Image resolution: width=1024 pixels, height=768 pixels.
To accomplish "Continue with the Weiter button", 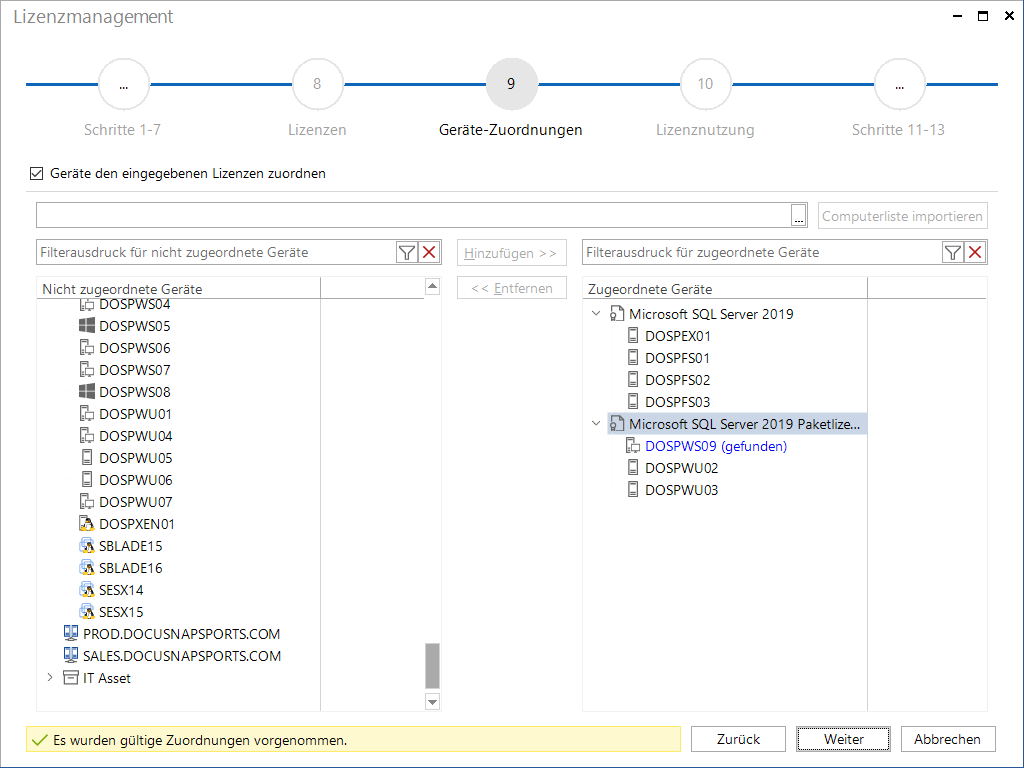I will (x=843, y=739).
